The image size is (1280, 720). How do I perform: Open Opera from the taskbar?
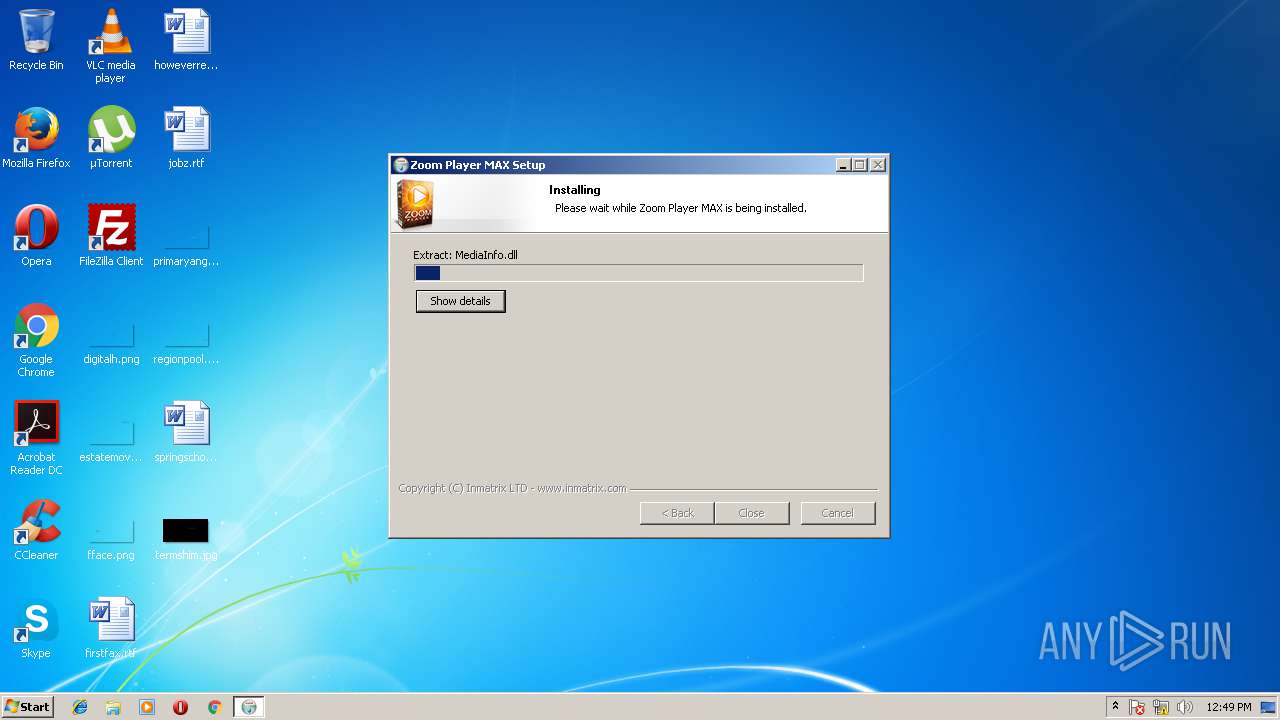click(x=180, y=707)
